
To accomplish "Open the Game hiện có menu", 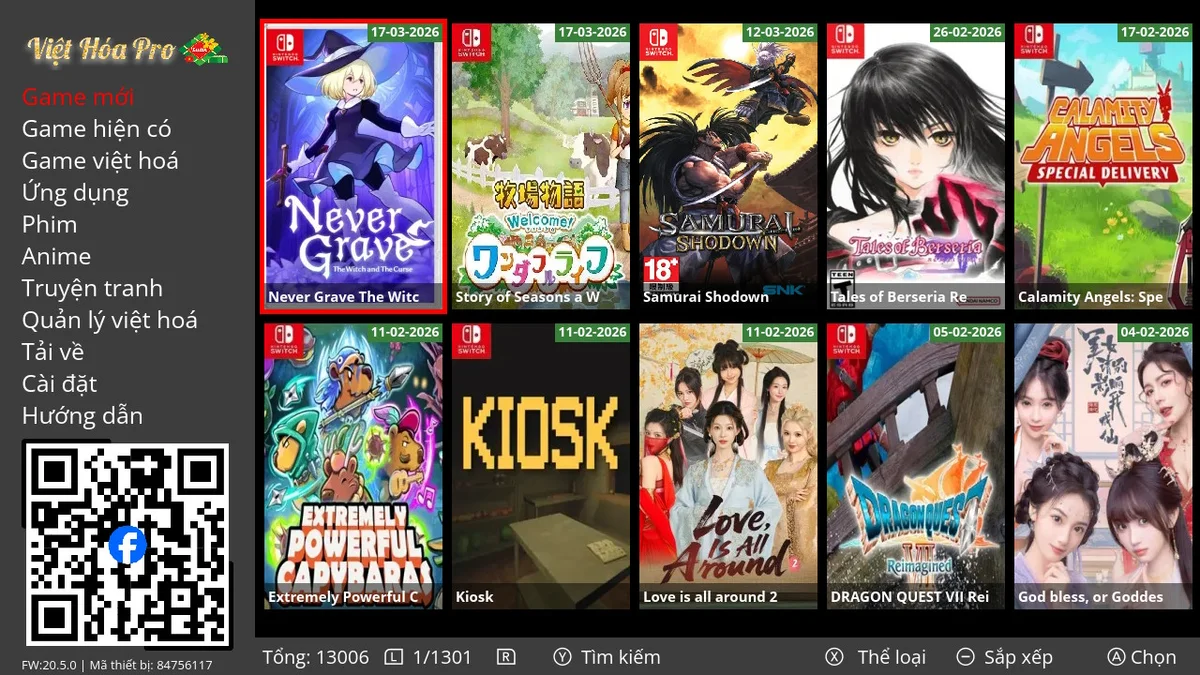I will (x=96, y=129).
